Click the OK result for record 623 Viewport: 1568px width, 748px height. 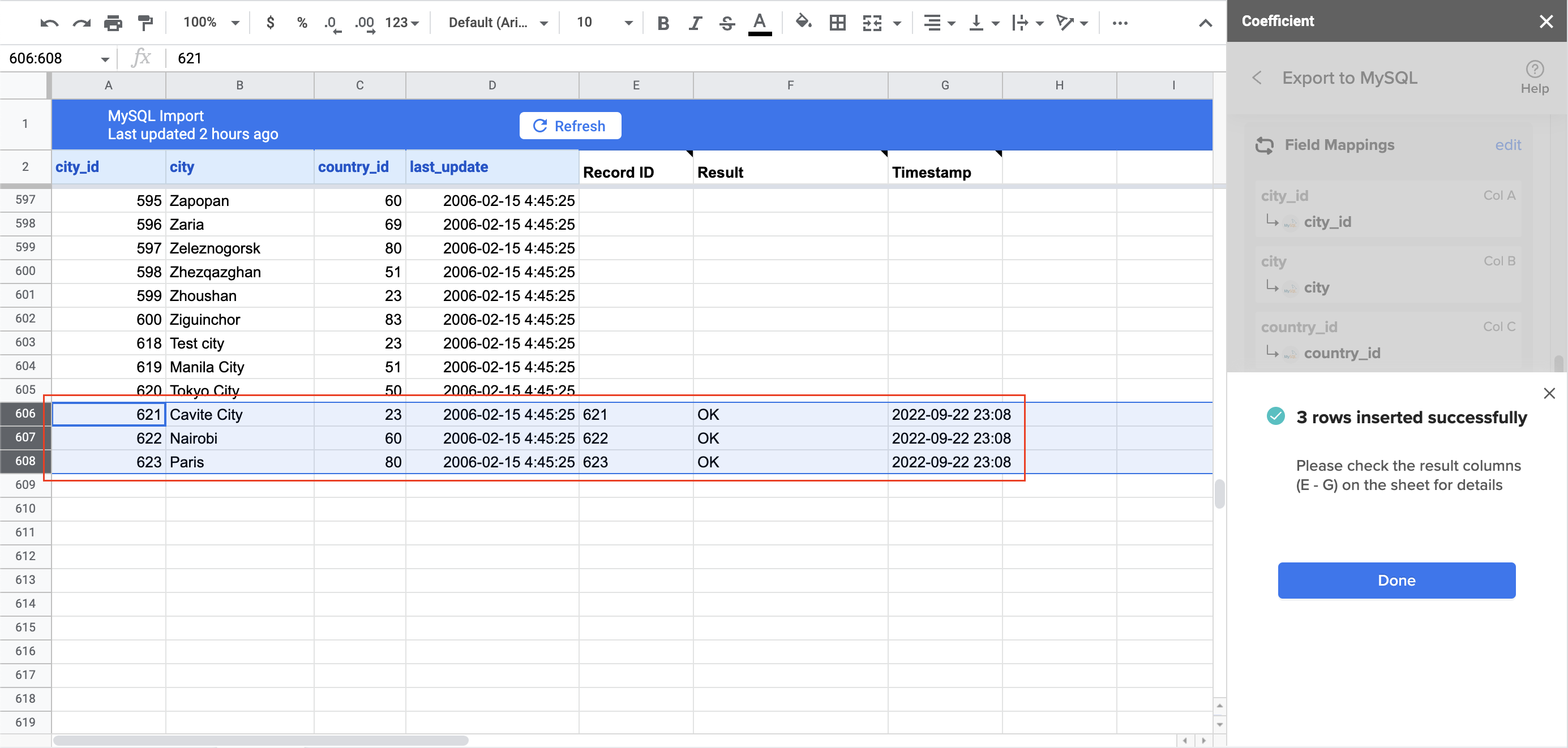point(790,462)
